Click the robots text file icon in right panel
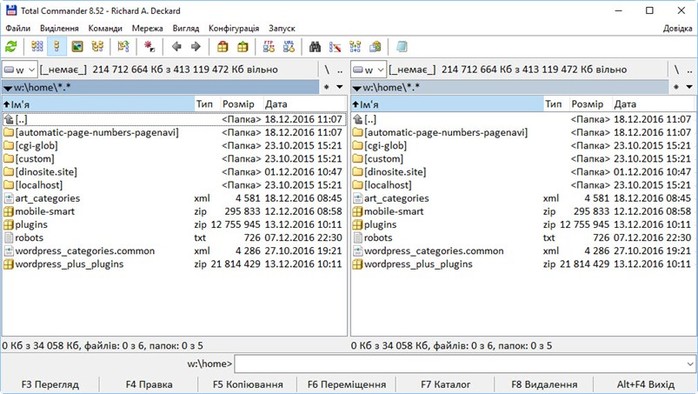 coord(357,238)
